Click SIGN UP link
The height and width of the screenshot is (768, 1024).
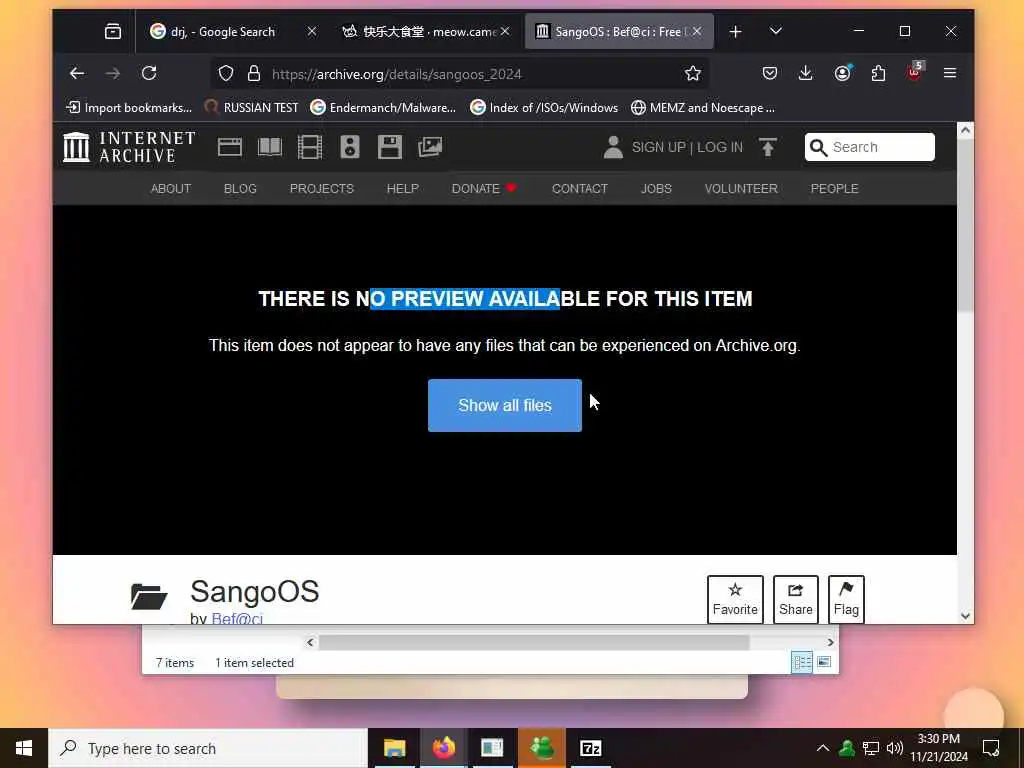click(x=658, y=148)
